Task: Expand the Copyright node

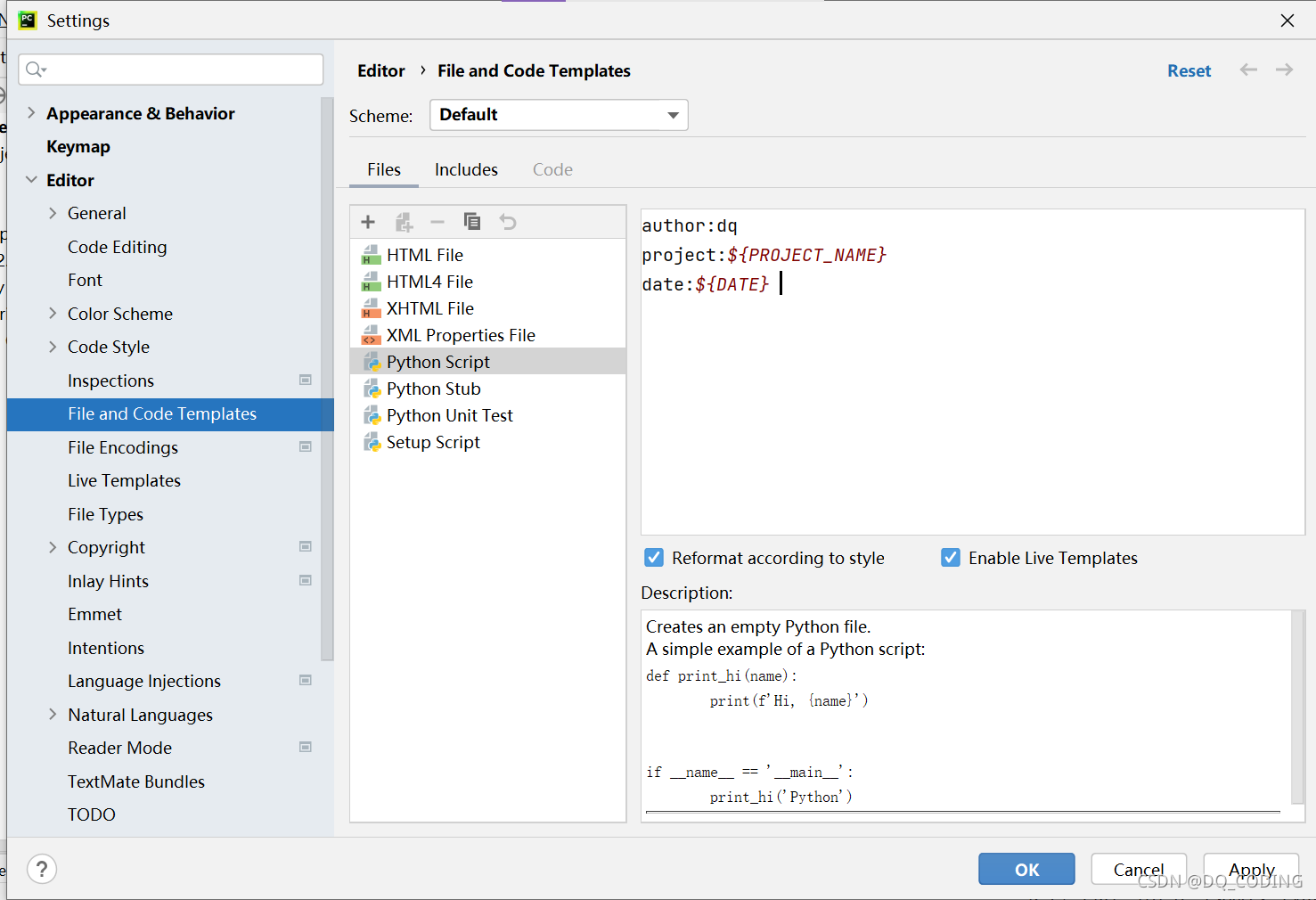Action: click(x=53, y=547)
